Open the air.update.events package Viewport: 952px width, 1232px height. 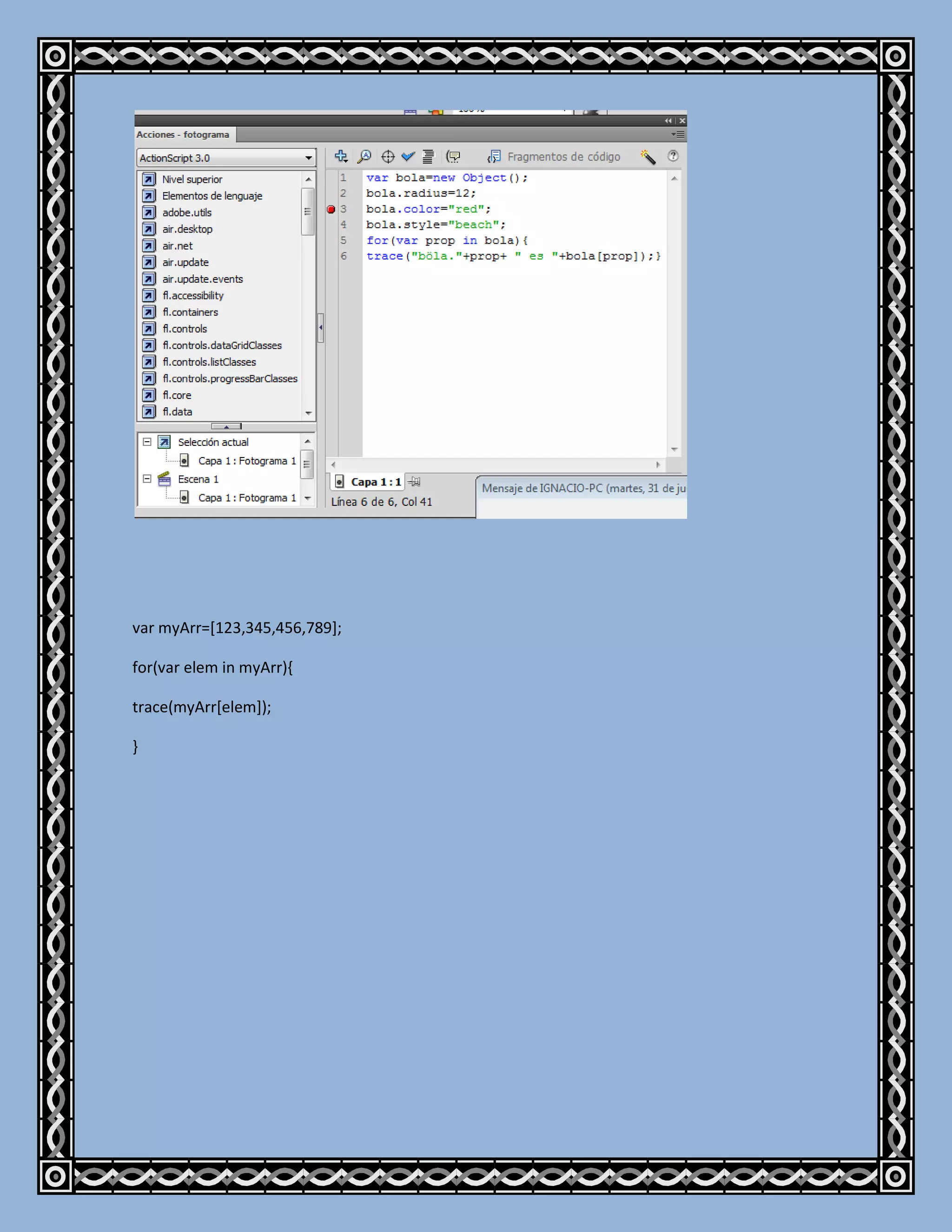tap(203, 278)
